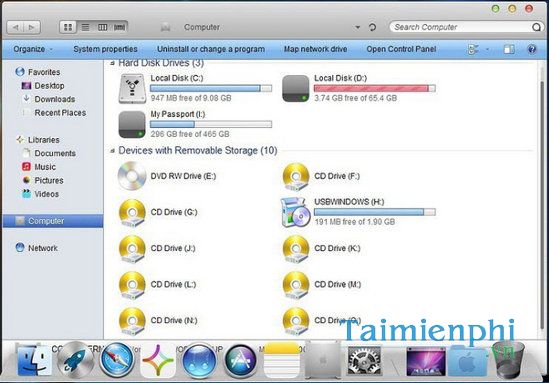This screenshot has width=549, height=383.
Task: Open the Help icon
Action: tap(531, 49)
